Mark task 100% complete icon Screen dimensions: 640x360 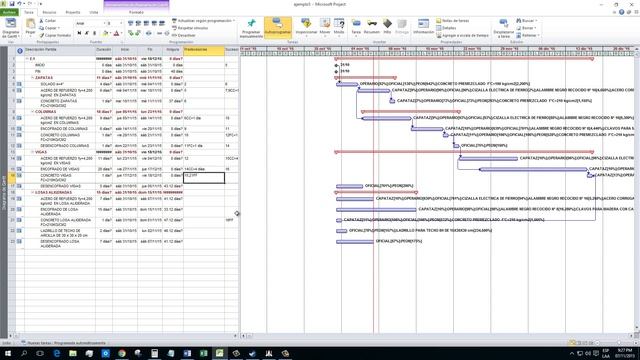[x=162, y=23]
